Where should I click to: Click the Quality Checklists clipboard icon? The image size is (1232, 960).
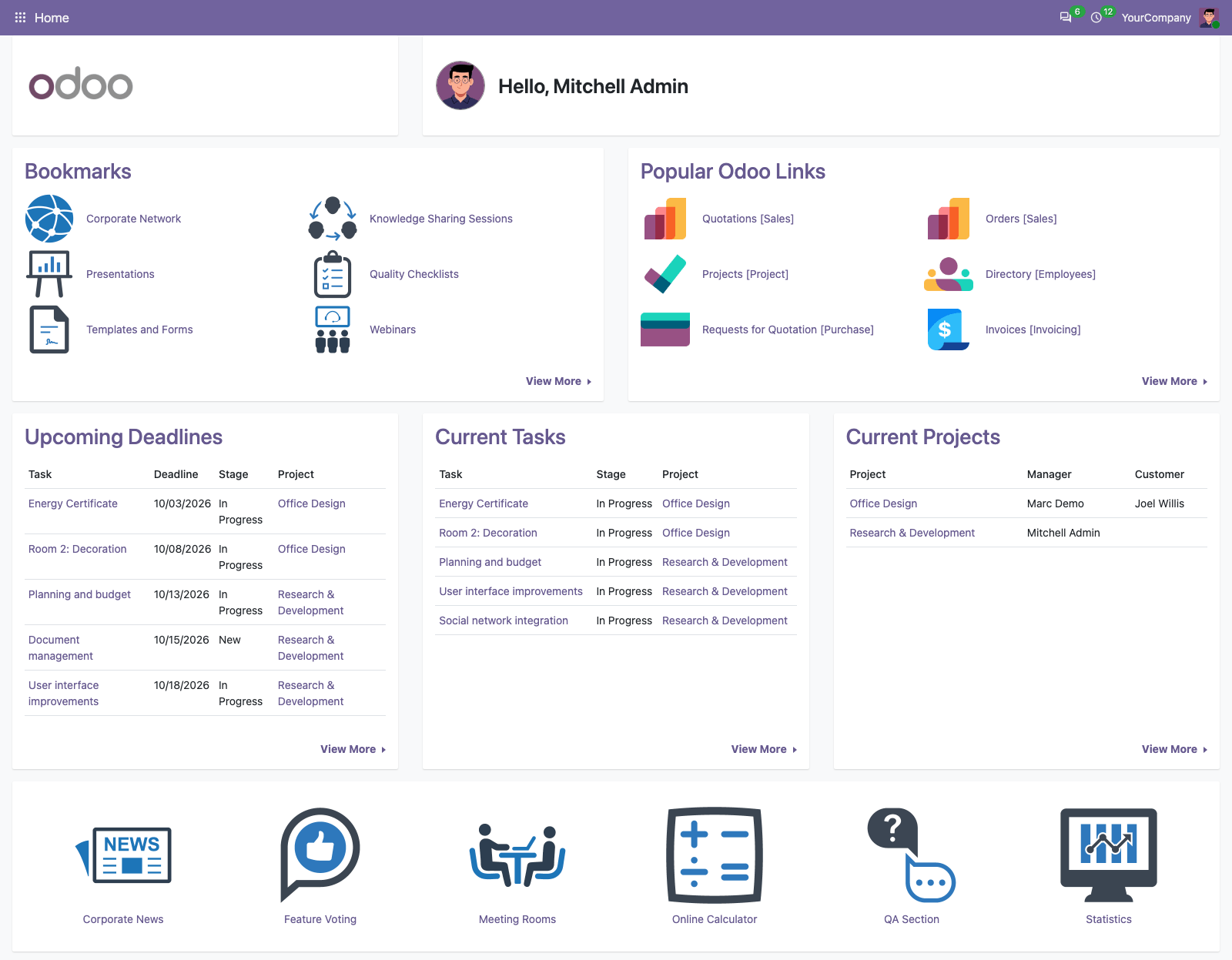333,274
